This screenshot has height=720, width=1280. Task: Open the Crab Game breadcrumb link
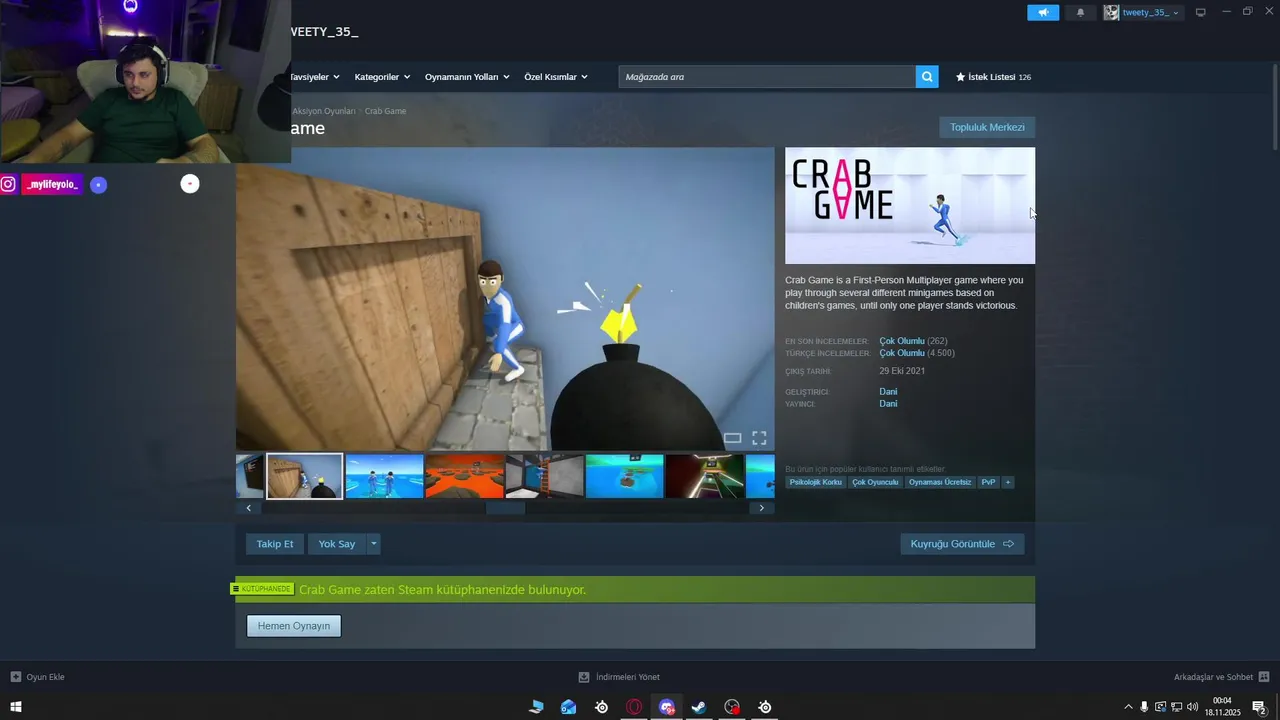pyautogui.click(x=385, y=111)
